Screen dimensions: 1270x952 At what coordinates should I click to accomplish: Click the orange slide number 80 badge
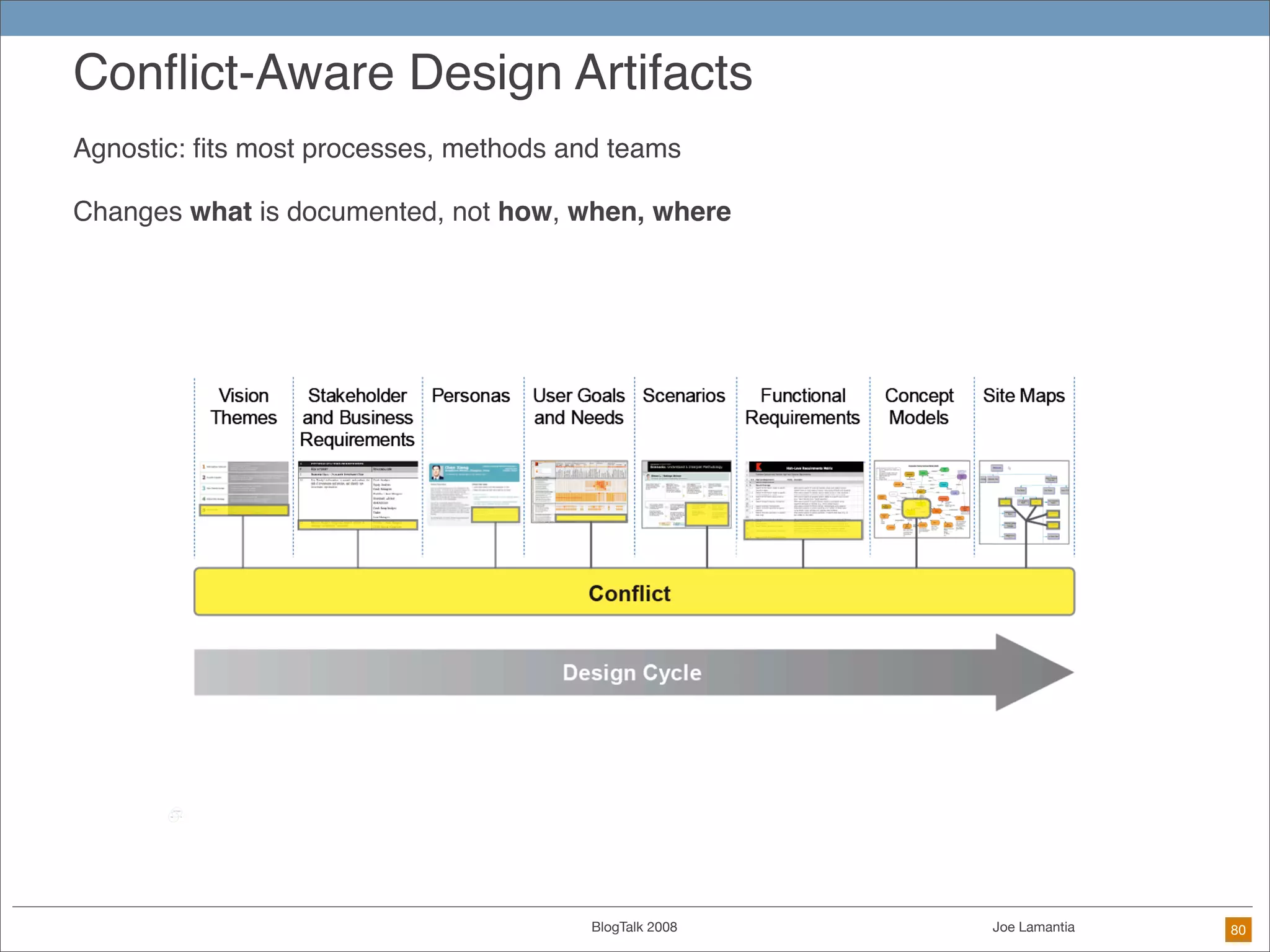(x=1238, y=930)
